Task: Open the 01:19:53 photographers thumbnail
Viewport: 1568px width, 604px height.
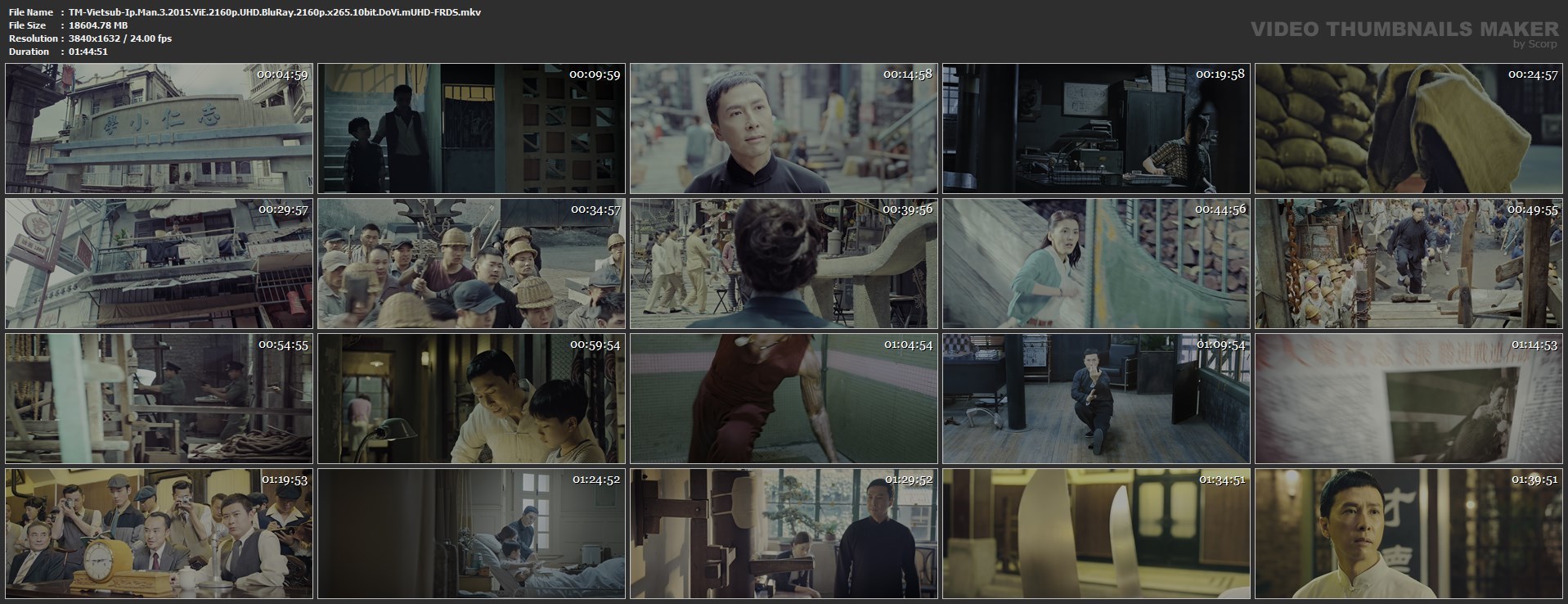Action: [159, 534]
